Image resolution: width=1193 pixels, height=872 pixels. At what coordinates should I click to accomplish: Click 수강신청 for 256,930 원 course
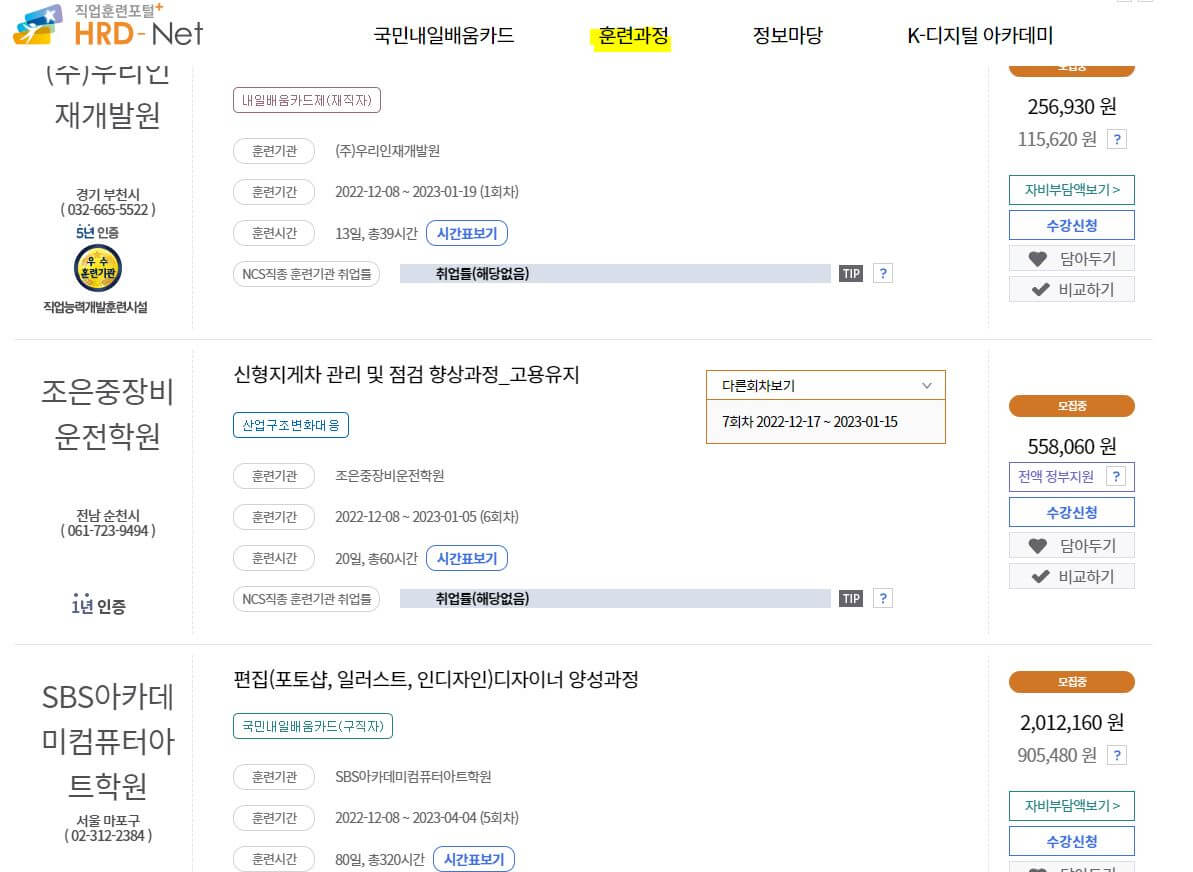click(x=1071, y=225)
